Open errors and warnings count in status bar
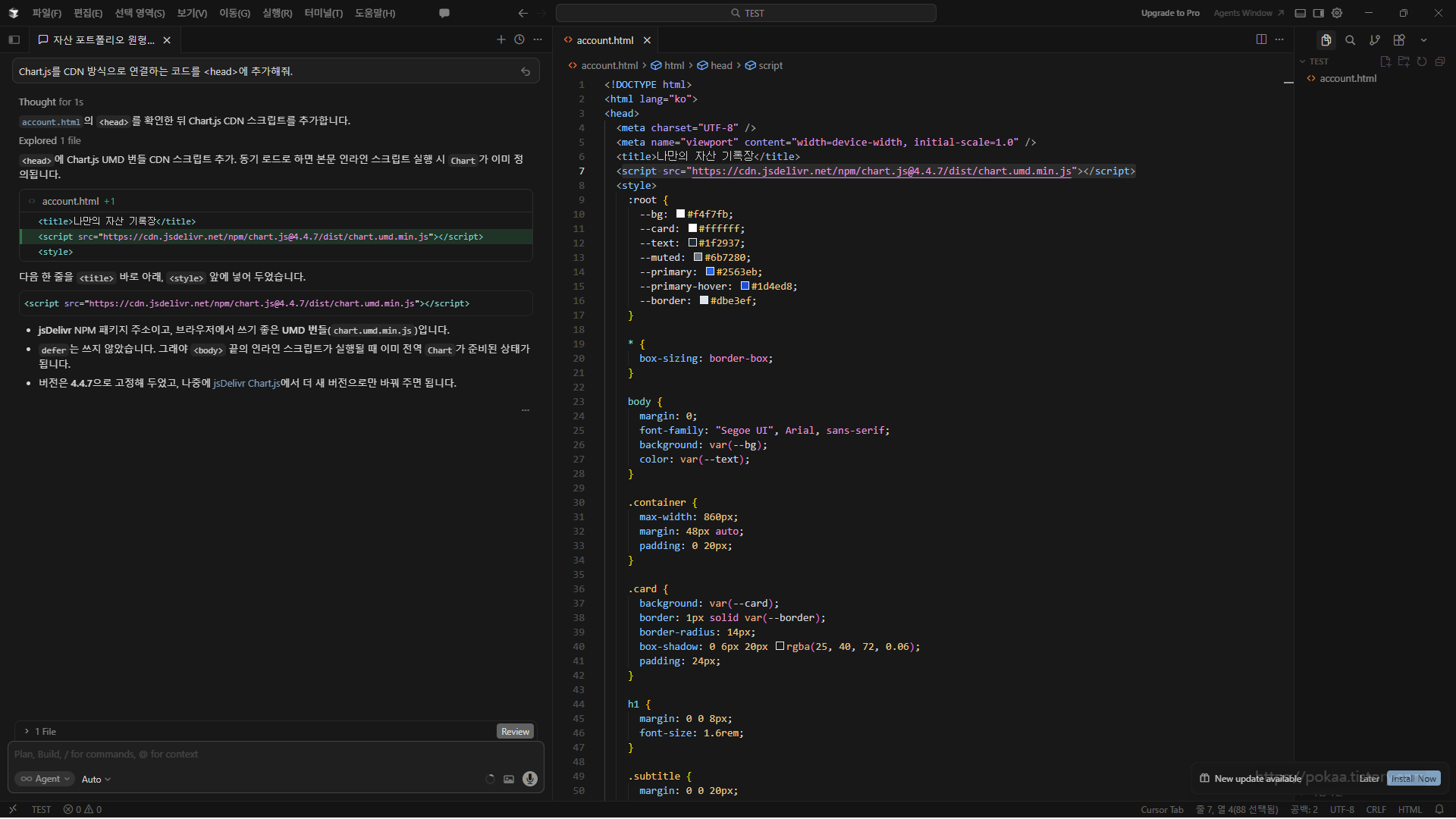 83,809
